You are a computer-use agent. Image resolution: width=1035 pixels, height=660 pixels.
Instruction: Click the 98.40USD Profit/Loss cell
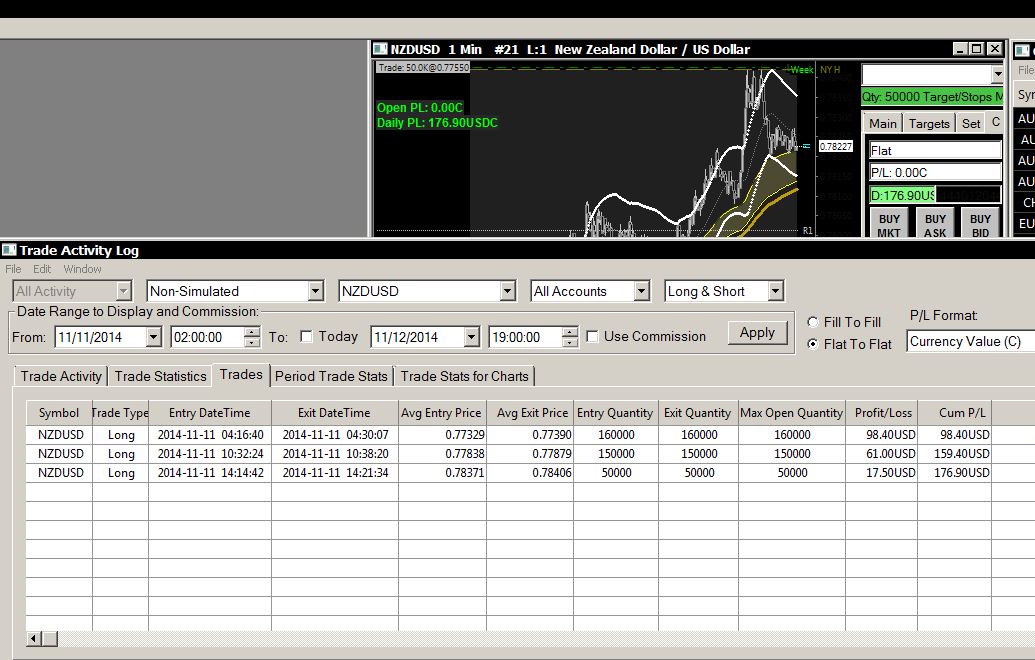[x=882, y=435]
